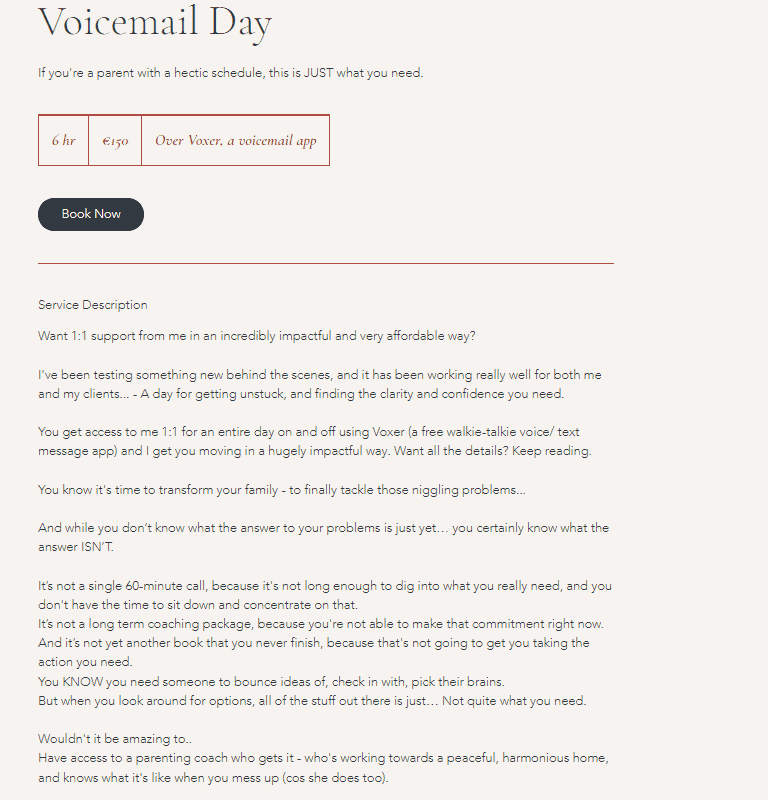
Task: Click the 'single 60-minute call' sentence
Action: 325,595
